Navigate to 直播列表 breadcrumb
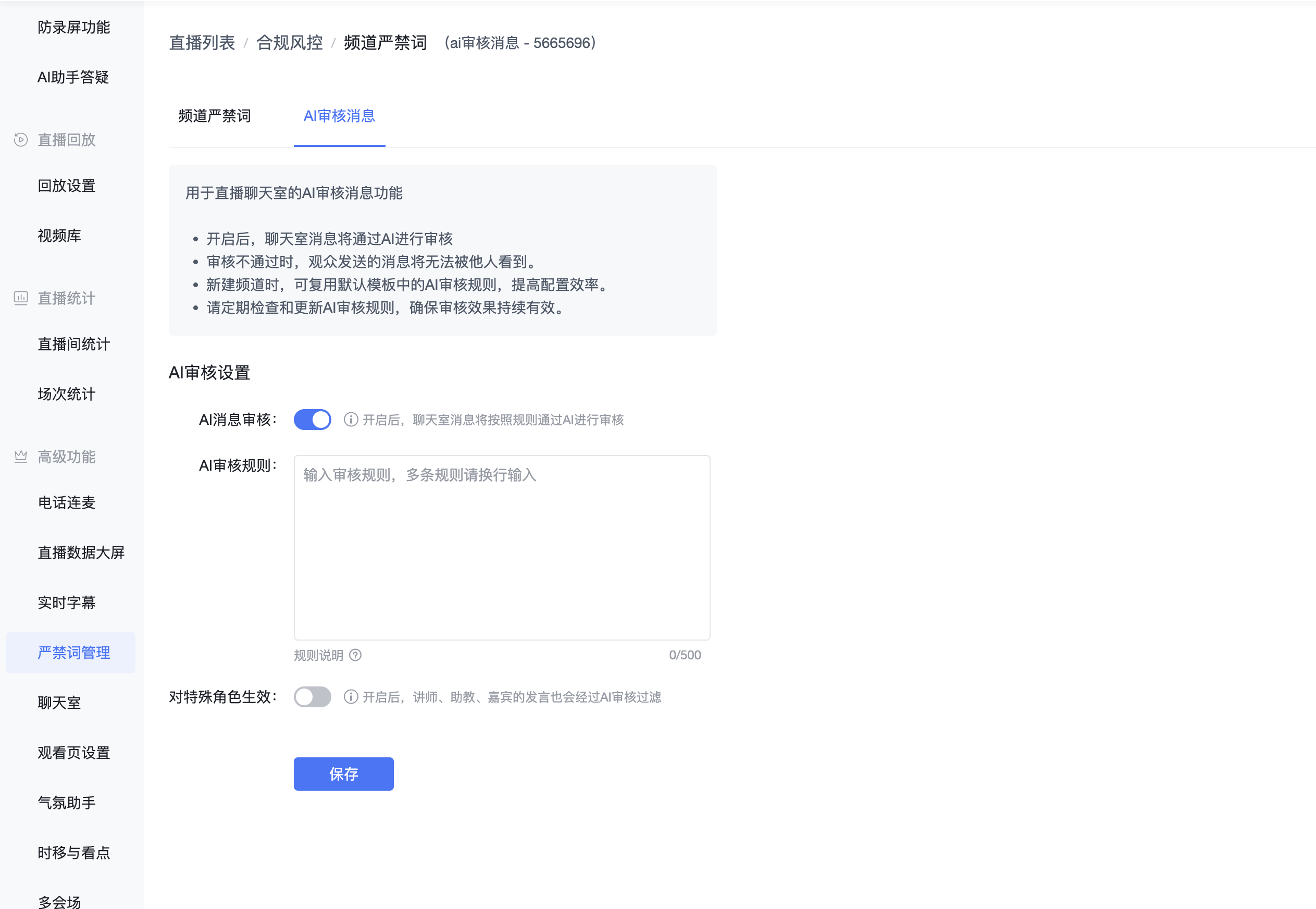The width and height of the screenshot is (1316, 909). pyautogui.click(x=202, y=43)
